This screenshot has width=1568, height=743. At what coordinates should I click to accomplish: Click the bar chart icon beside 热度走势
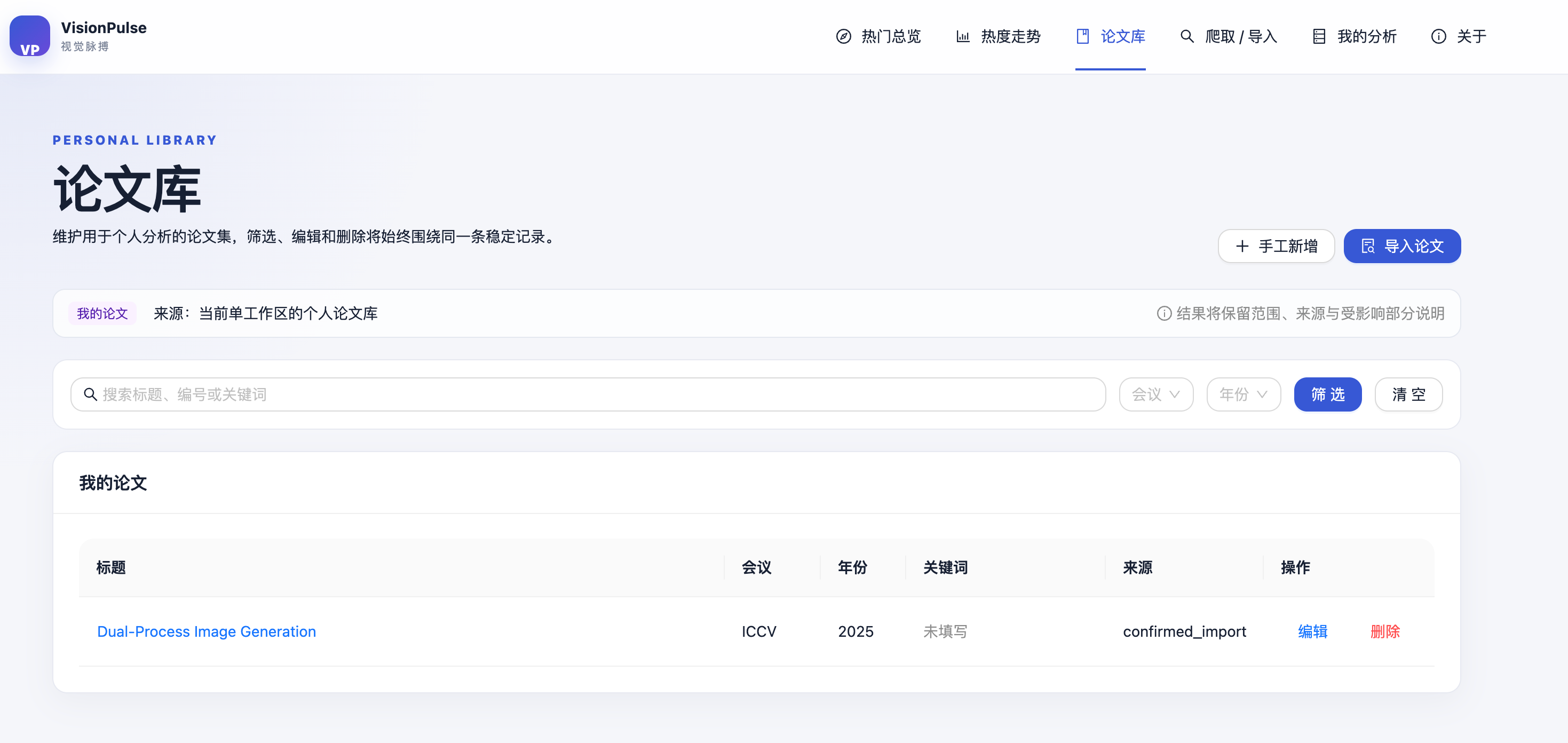[x=963, y=36]
